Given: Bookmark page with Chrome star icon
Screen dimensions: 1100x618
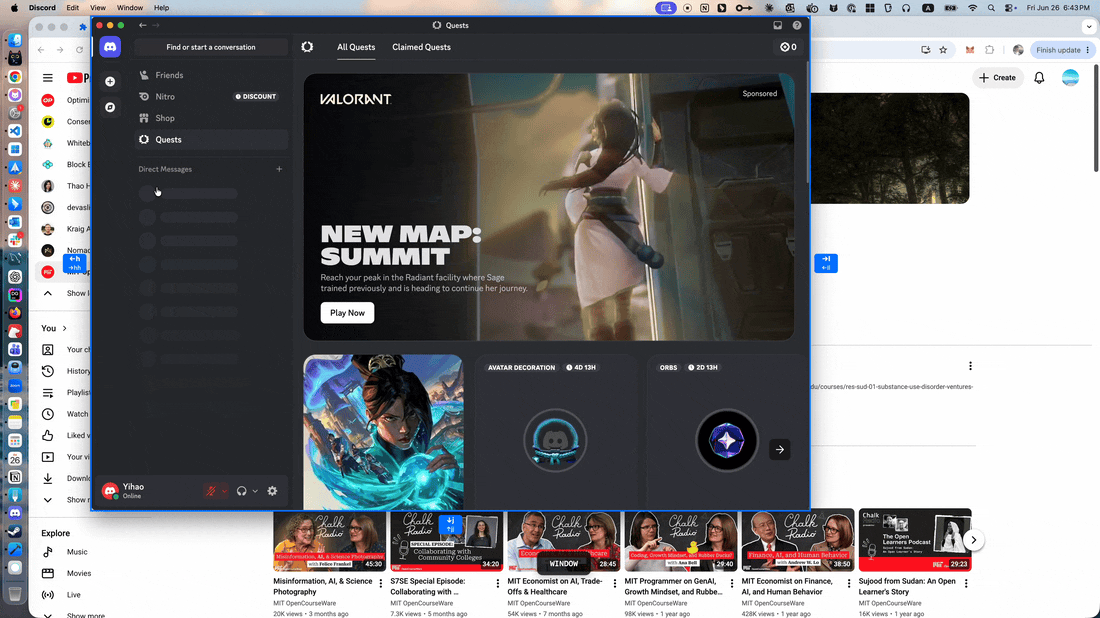Looking at the screenshot, I should click(944, 50).
